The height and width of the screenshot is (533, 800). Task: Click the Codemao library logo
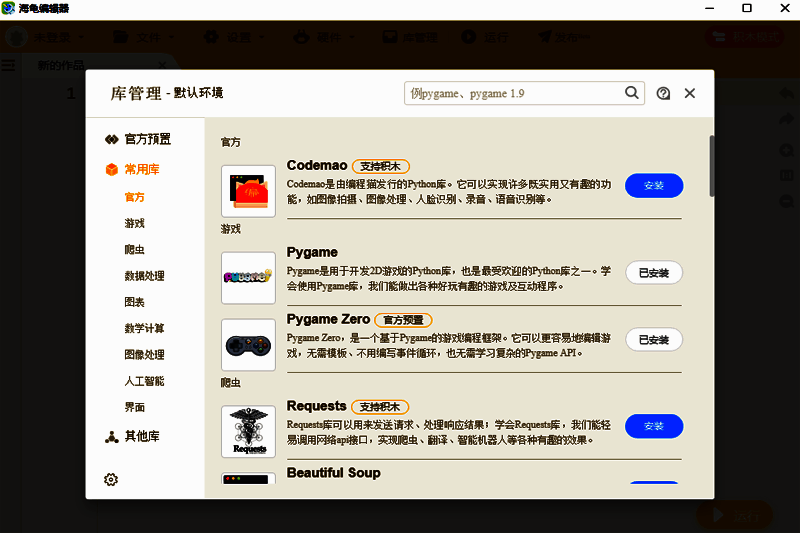tap(248, 191)
